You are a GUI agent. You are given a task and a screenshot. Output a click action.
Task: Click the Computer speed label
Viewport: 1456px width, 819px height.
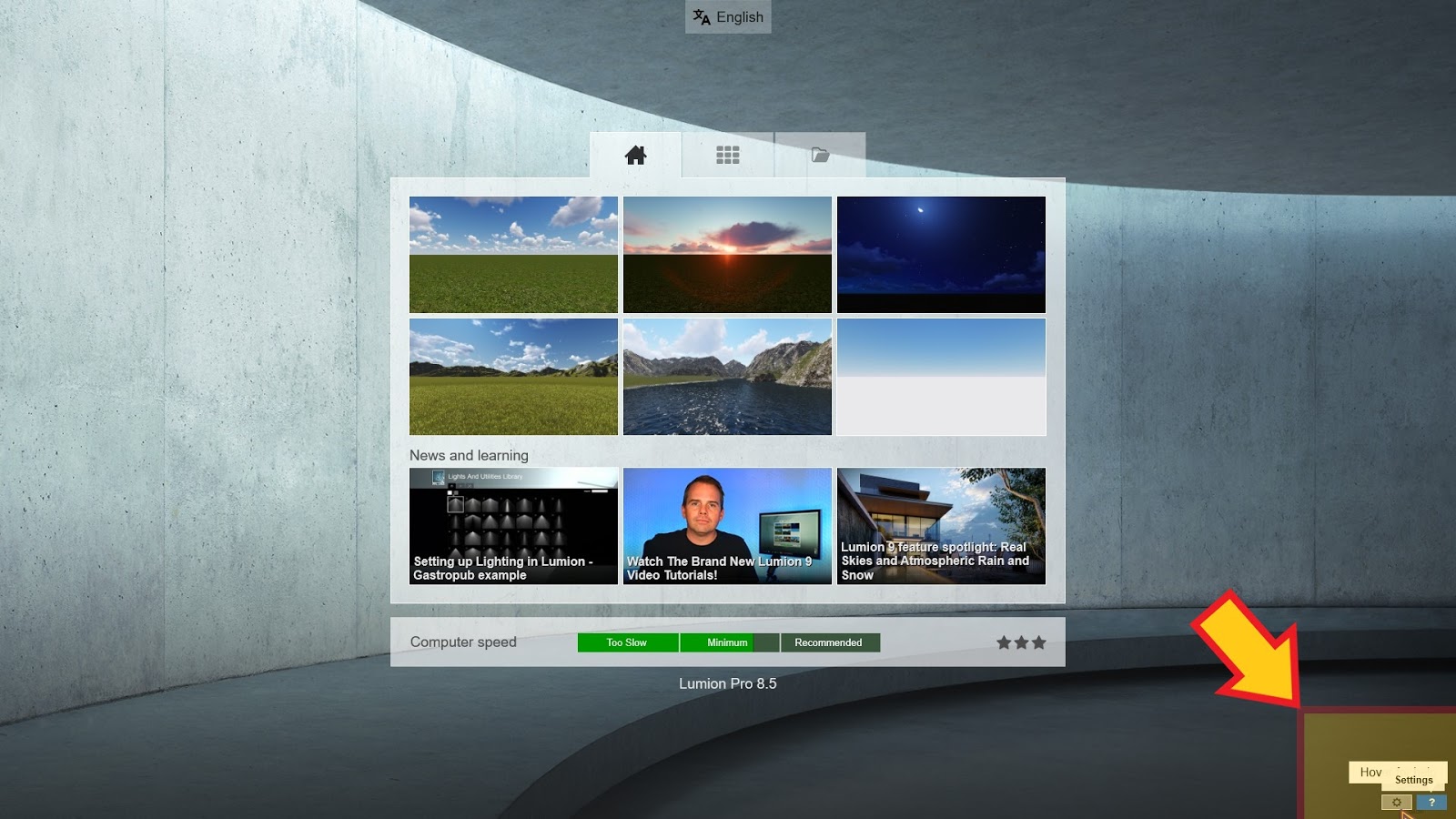coord(463,642)
